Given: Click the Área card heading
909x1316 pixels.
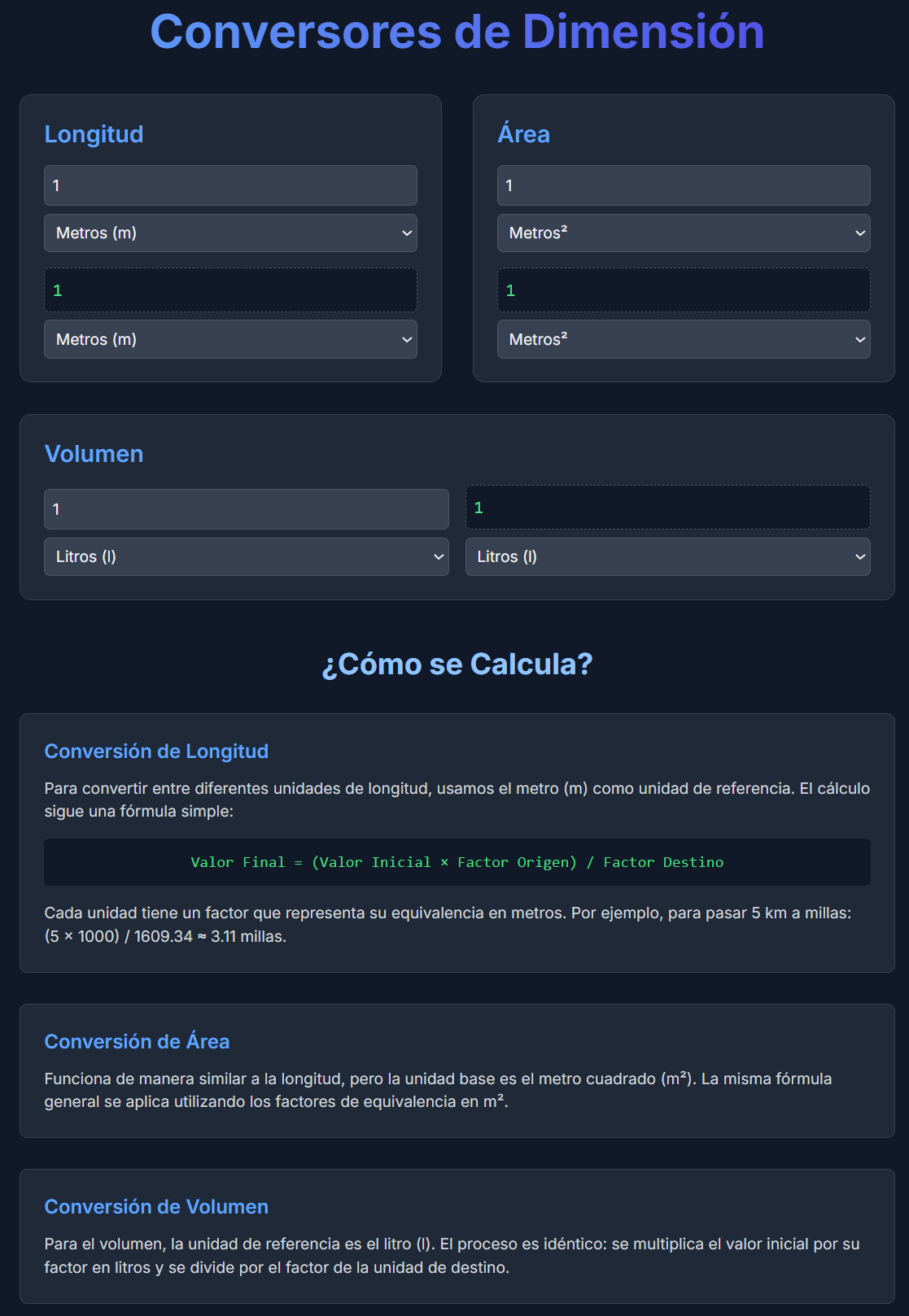Looking at the screenshot, I should coord(523,134).
